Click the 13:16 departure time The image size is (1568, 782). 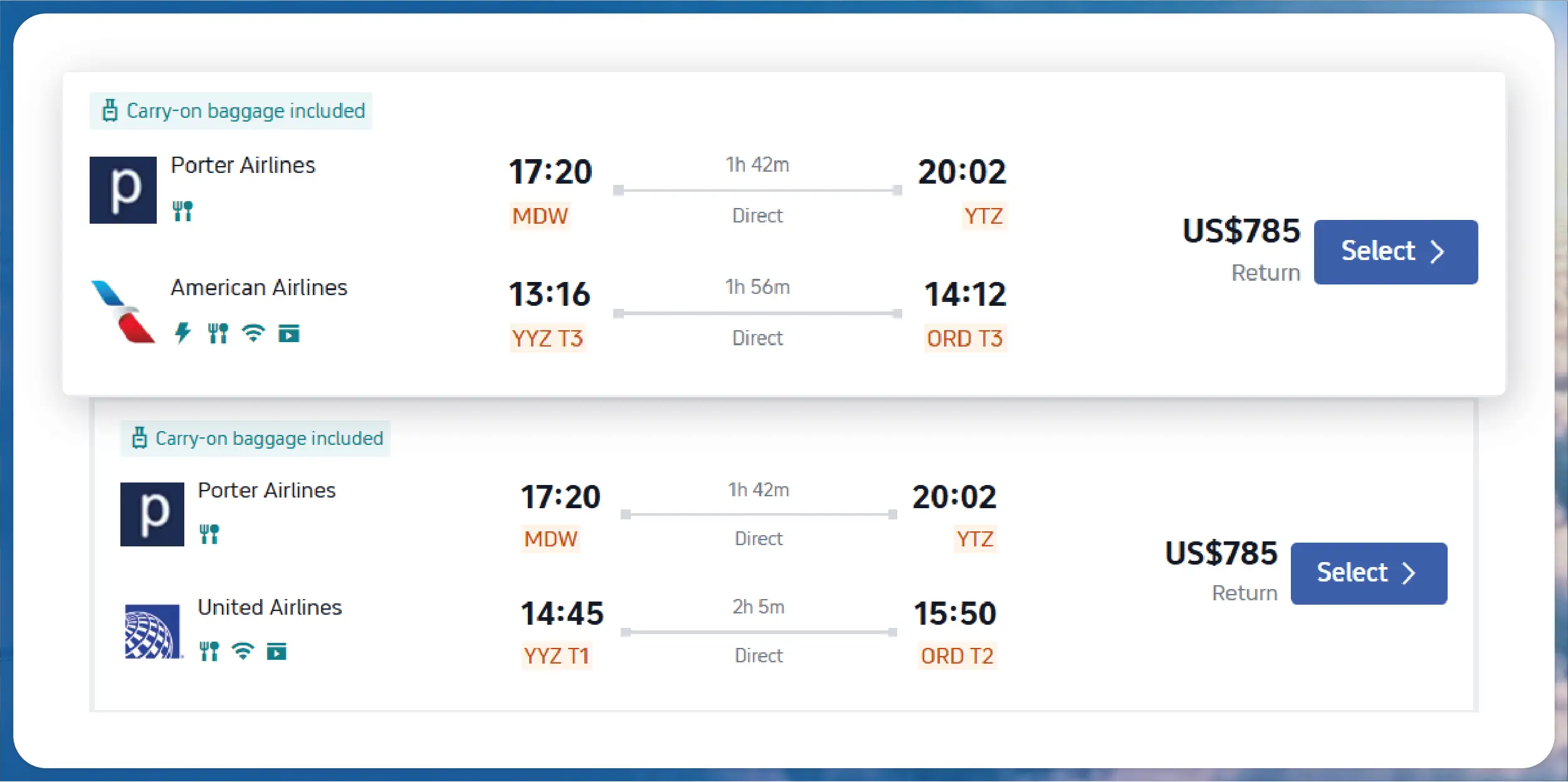coord(549,294)
